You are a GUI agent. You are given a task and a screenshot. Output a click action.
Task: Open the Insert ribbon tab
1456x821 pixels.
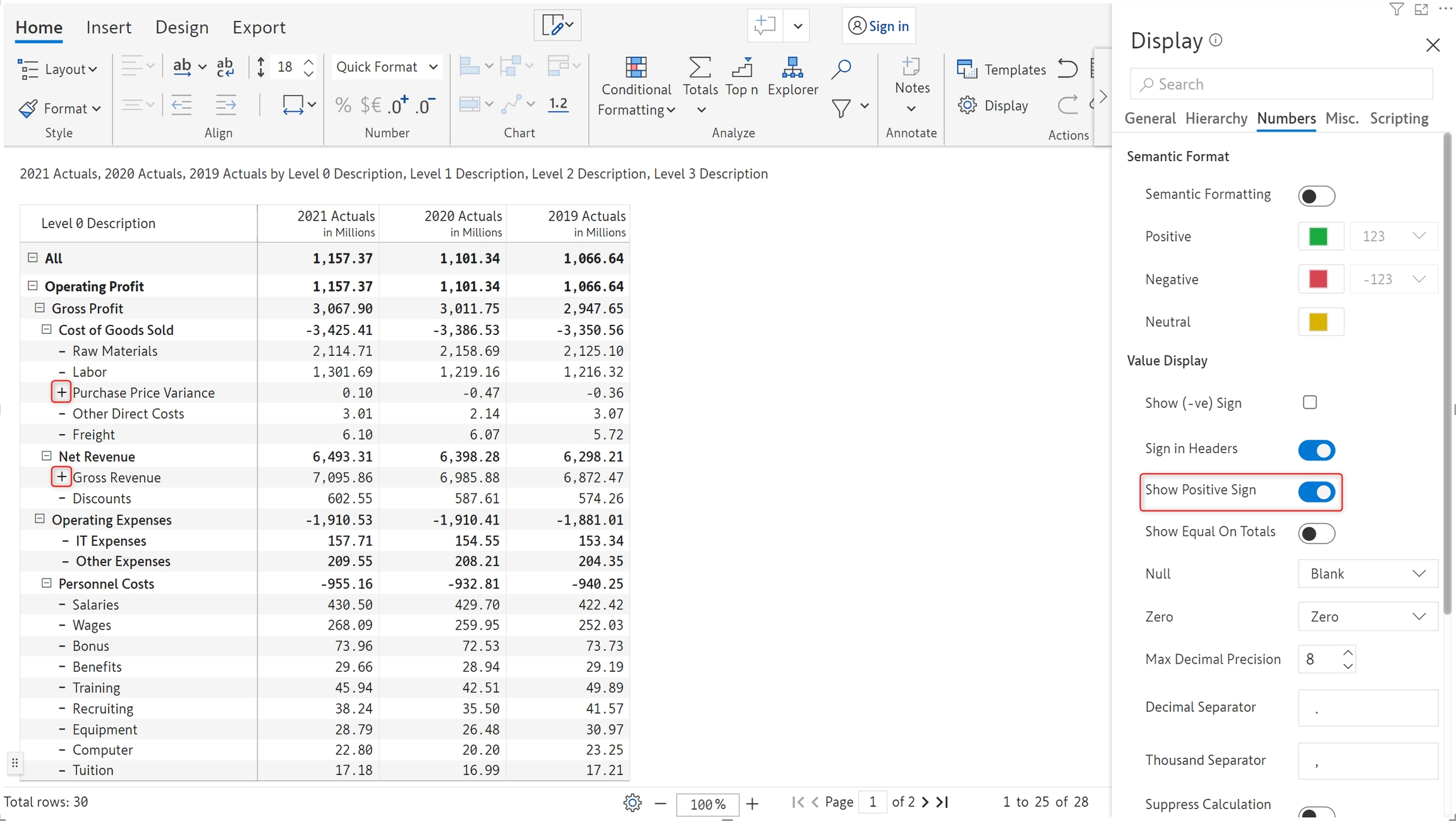pos(109,27)
